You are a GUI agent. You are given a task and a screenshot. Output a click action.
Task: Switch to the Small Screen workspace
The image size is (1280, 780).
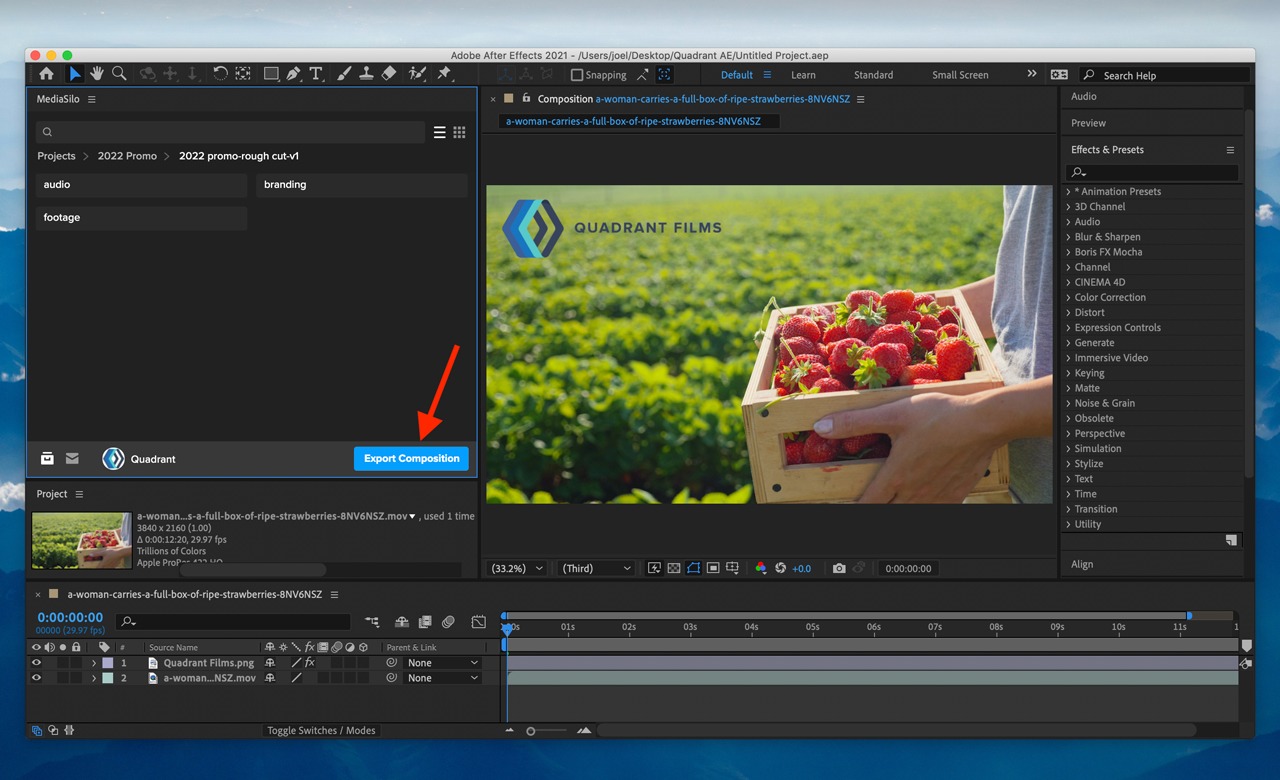click(960, 75)
